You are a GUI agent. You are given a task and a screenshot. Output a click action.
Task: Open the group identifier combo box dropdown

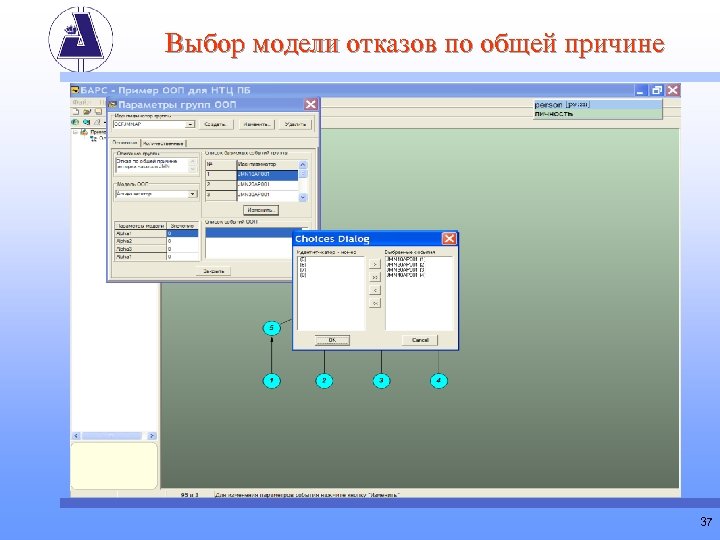pos(191,124)
